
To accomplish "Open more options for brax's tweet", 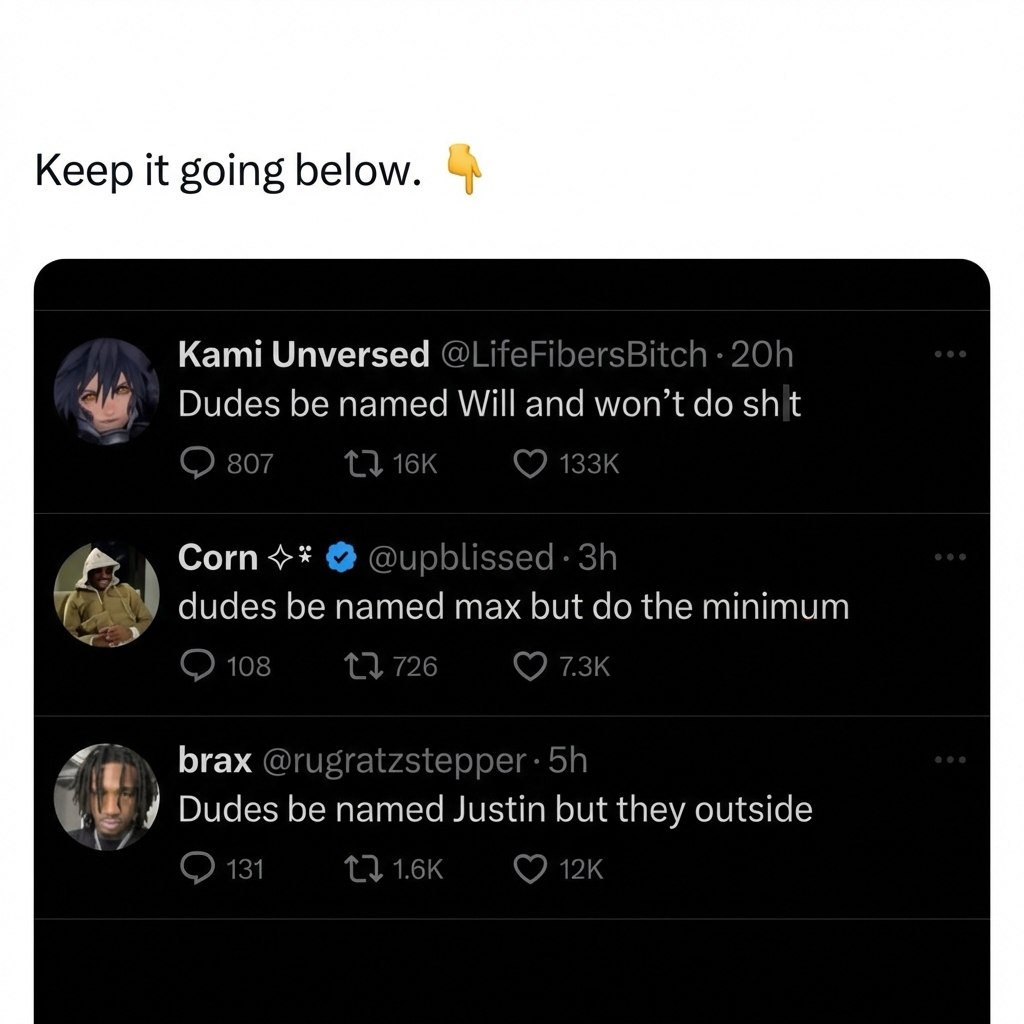I will [x=951, y=760].
